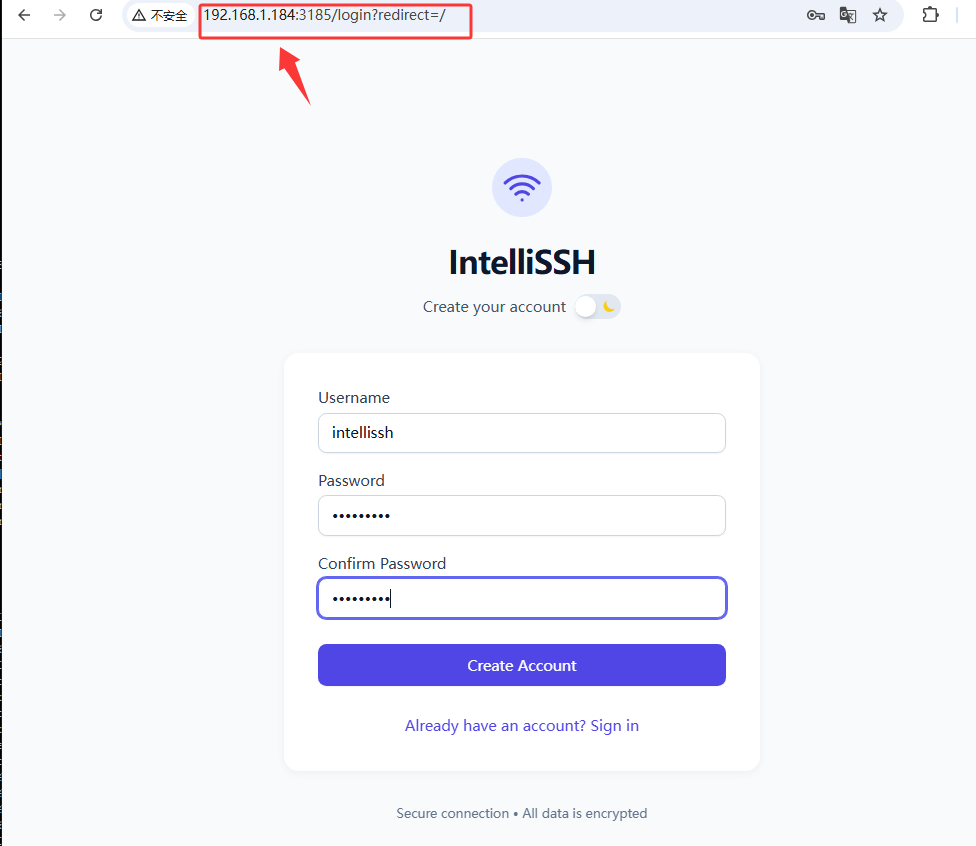Toggle dark mode switch
976x846 pixels.
[598, 307]
